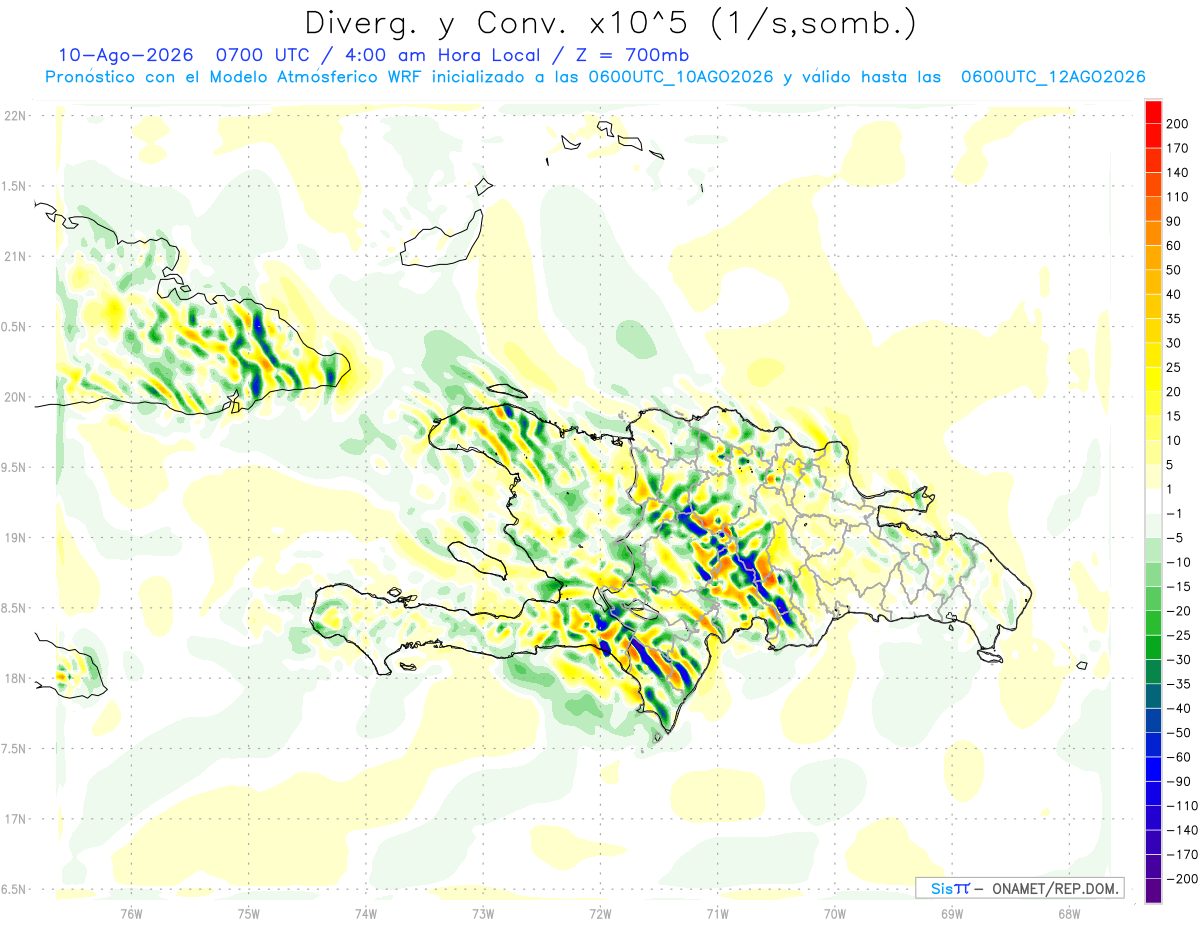1200x927 pixels.
Task: Click the '71W' longitude label
Action: click(717, 913)
